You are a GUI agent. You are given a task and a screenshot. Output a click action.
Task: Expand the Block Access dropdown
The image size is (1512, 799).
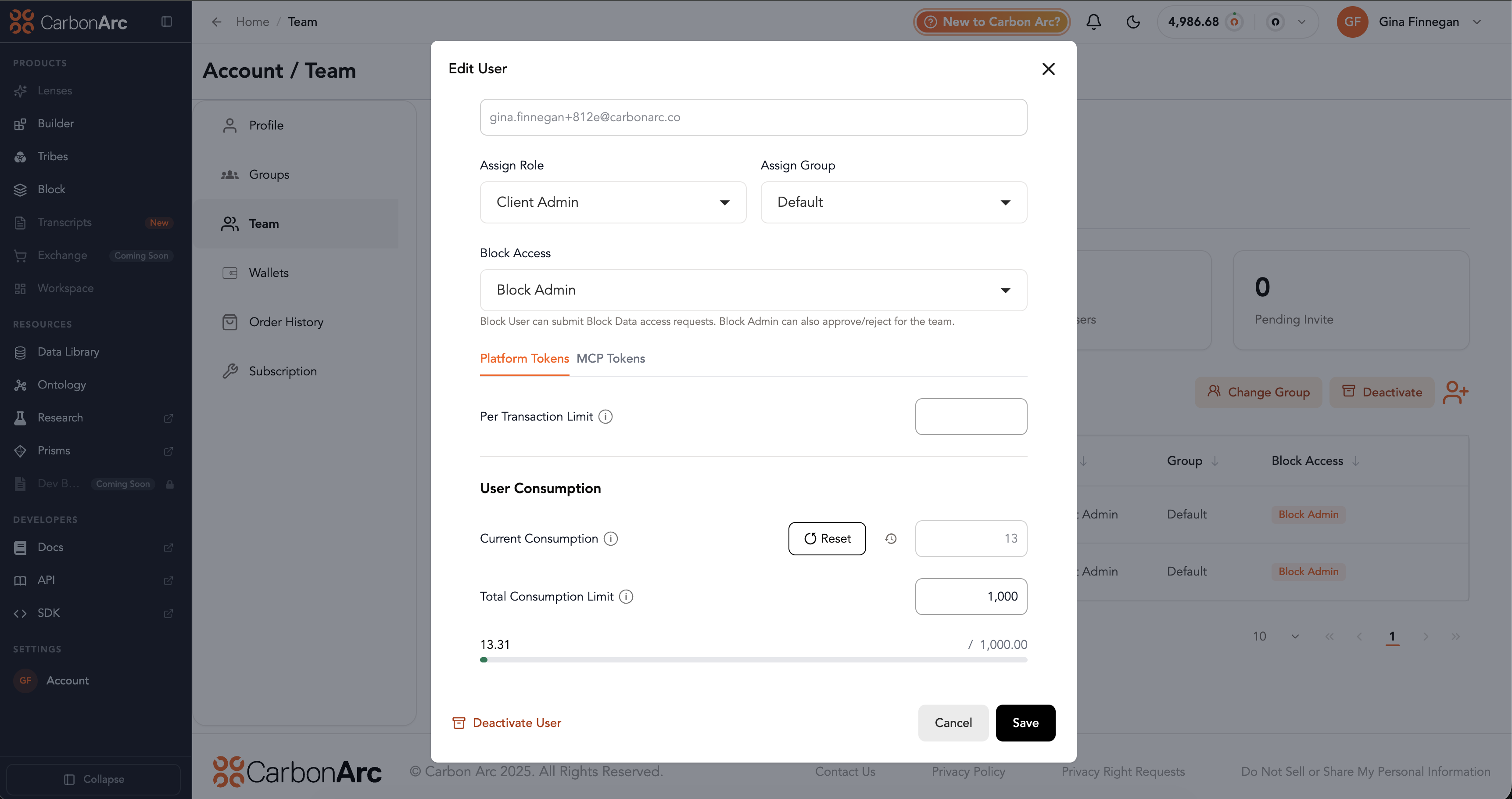753,290
